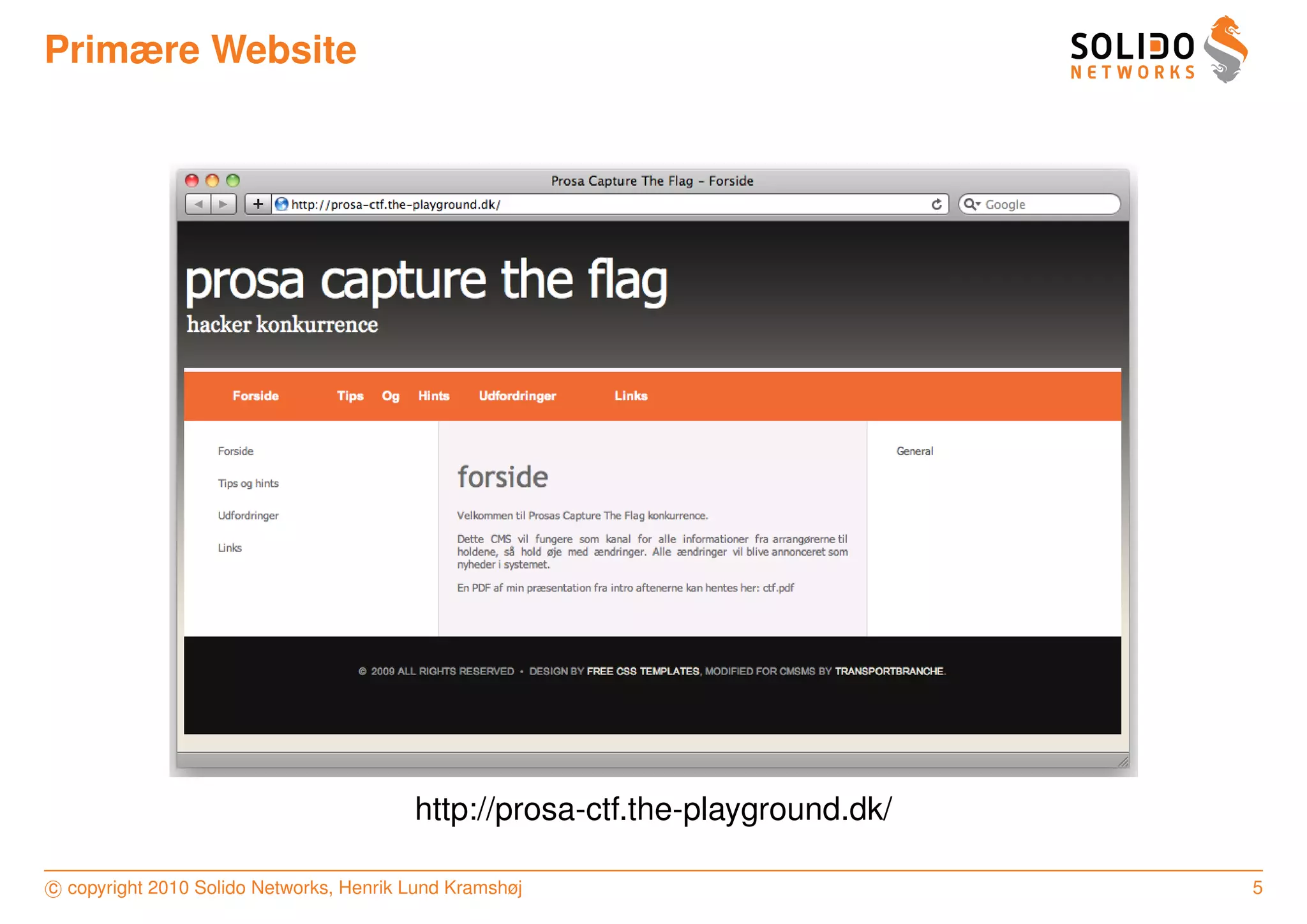Screen dimensions: 1307x924
Task: Open the Google search magnifier dropdown
Action: (x=972, y=204)
